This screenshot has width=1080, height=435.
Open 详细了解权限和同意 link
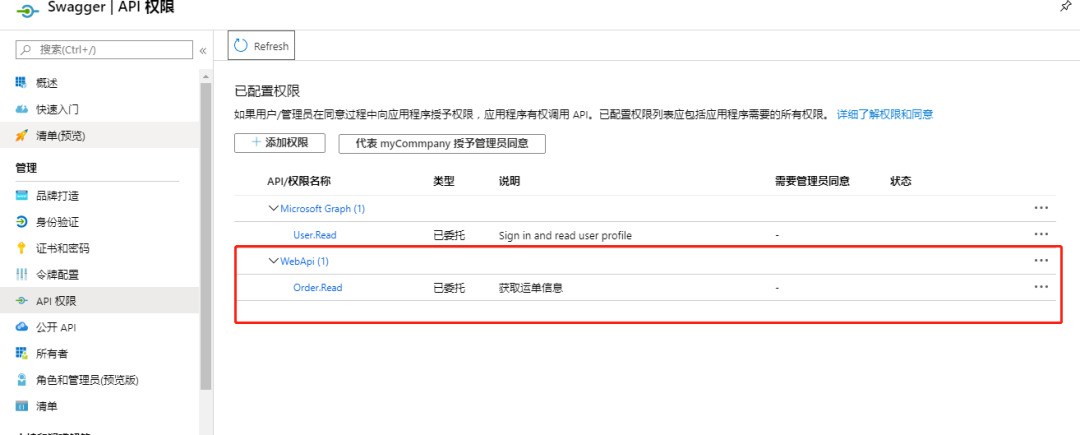(885, 114)
